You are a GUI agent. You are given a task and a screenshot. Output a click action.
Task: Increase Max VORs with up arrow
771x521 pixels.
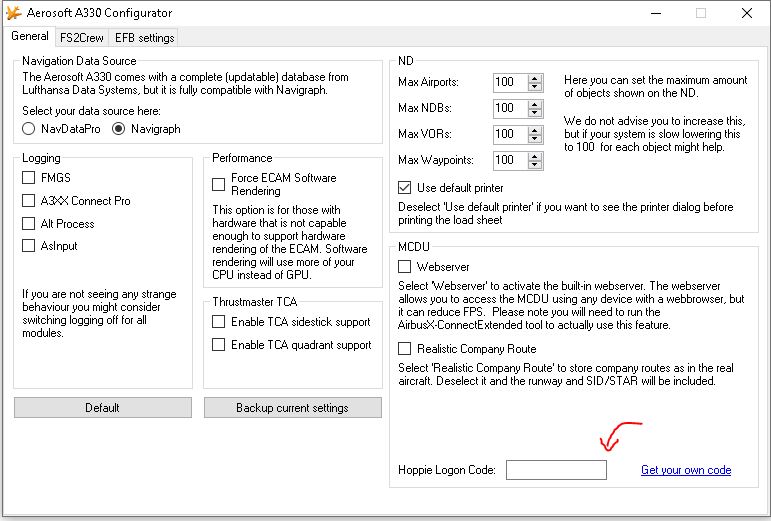(x=534, y=130)
